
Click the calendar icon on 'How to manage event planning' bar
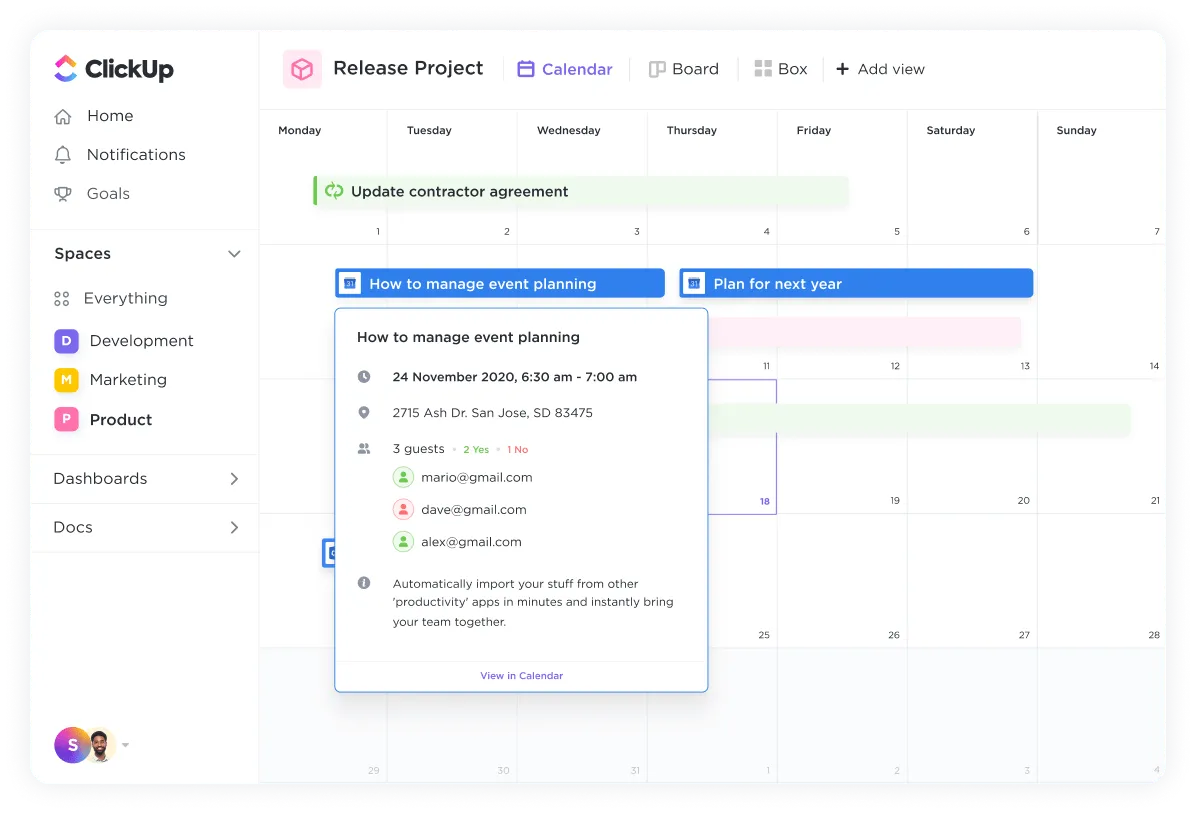[350, 284]
